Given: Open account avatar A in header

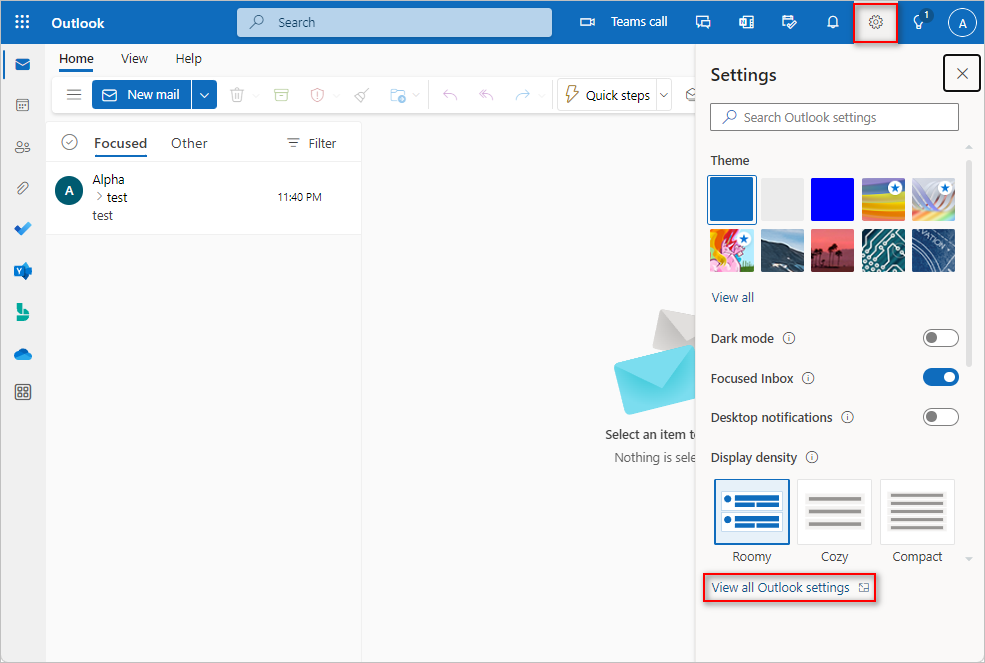Looking at the screenshot, I should [962, 23].
